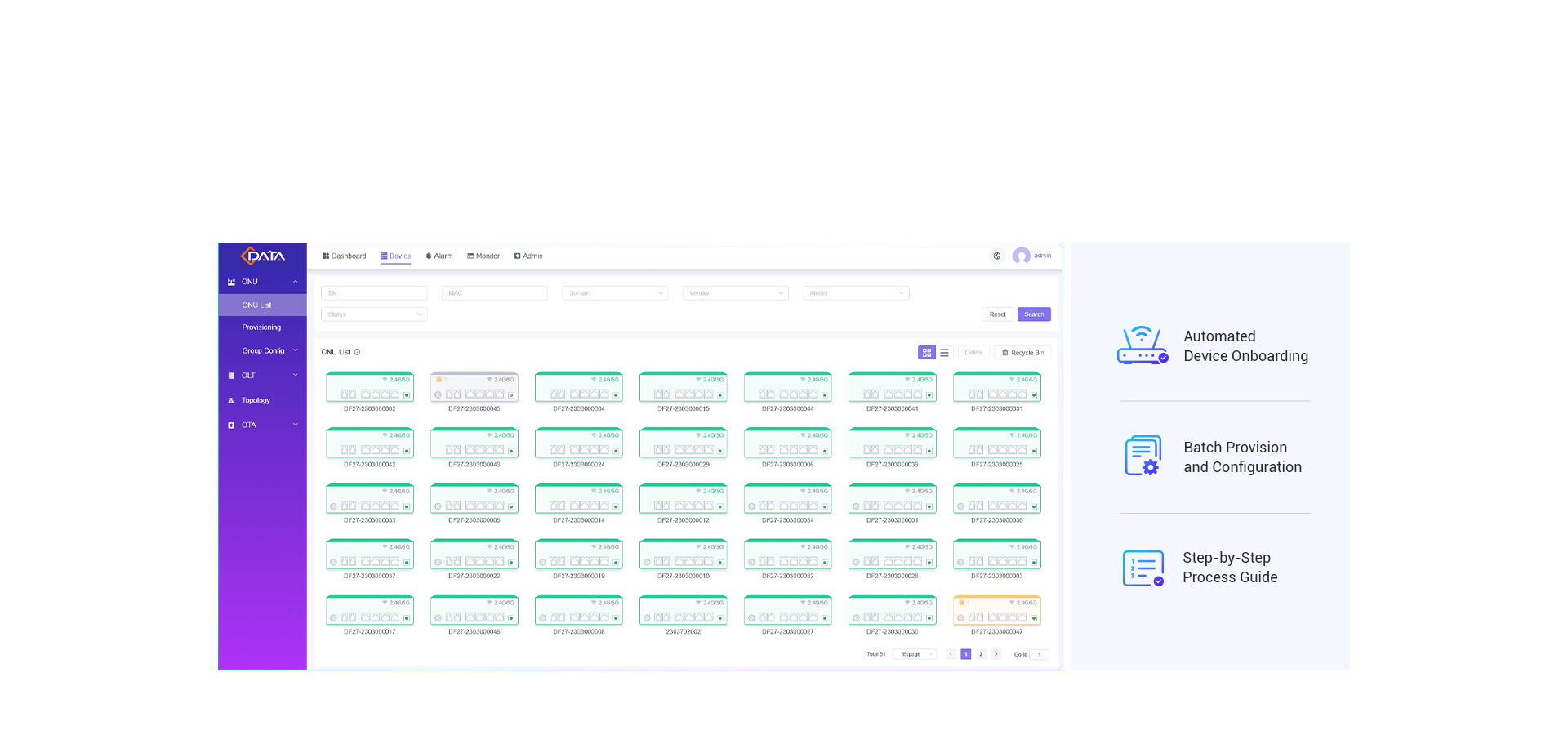
Task: Select device card DF27-2303000010
Action: pyautogui.click(x=684, y=555)
